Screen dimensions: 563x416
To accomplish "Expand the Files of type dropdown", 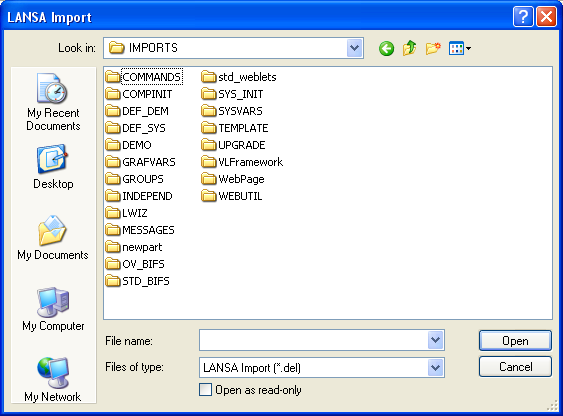I will (436, 368).
